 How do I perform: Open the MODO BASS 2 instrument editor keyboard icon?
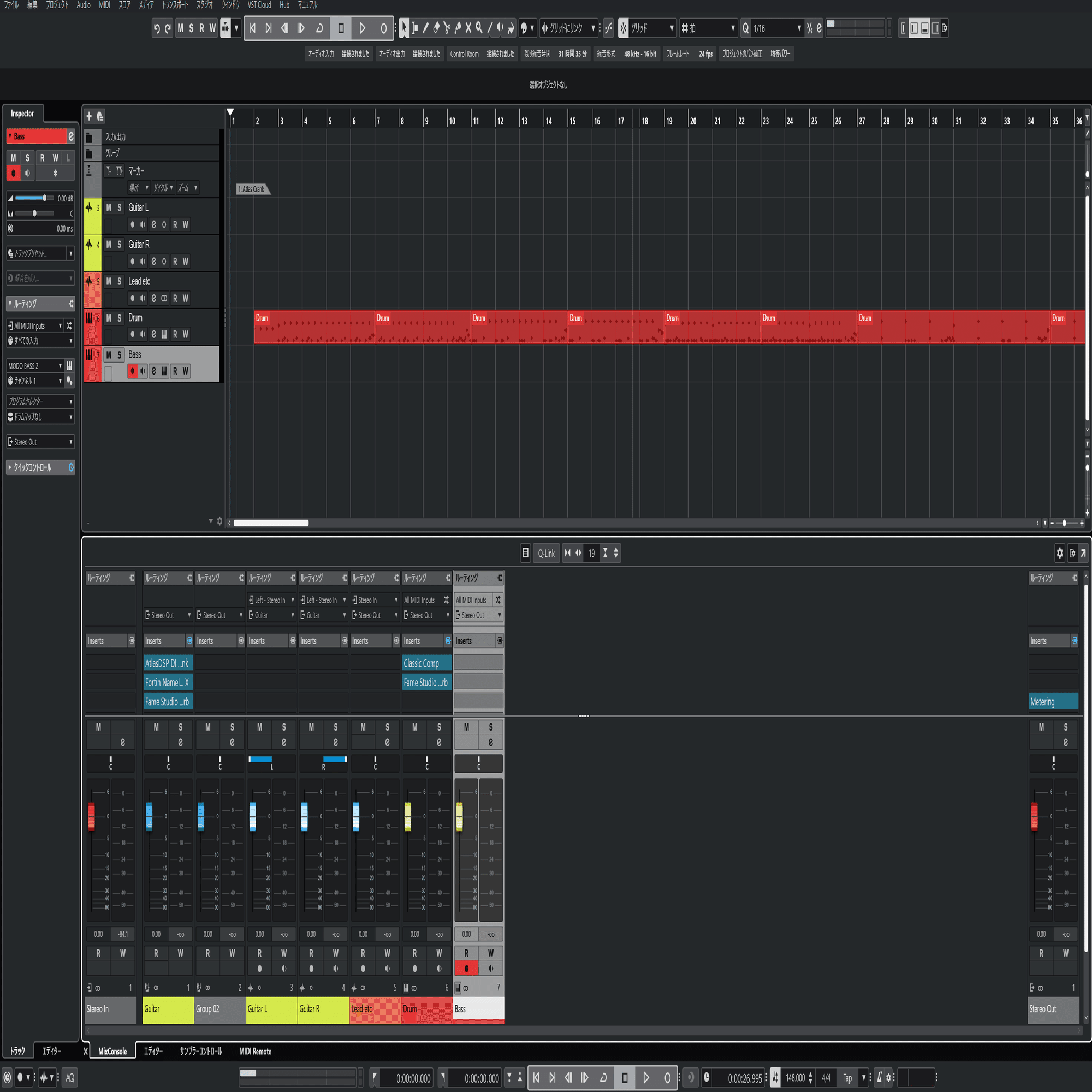point(68,366)
